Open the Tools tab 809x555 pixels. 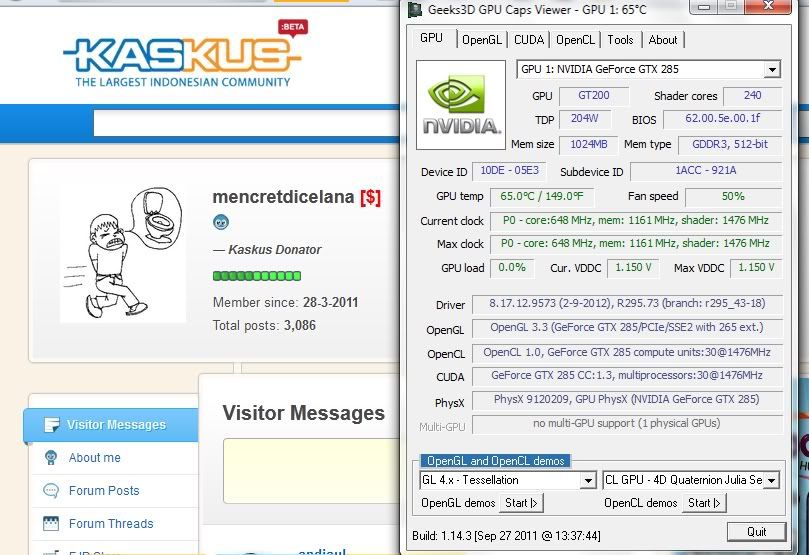(620, 40)
